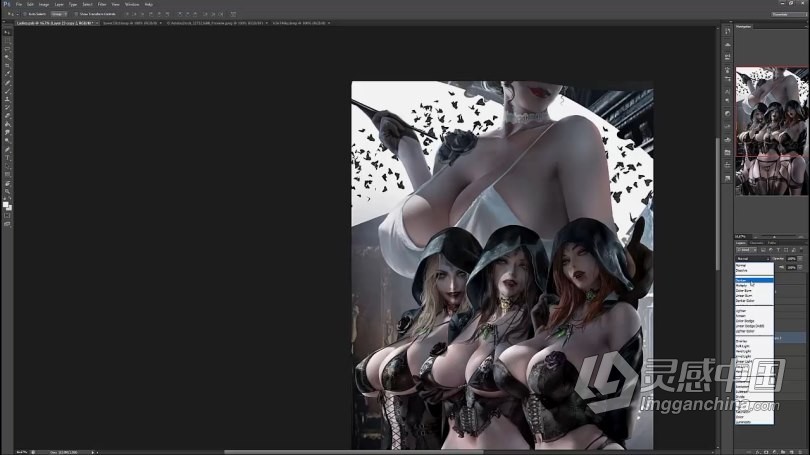Open the File menu
810x455 pixels.
pyautogui.click(x=19, y=4)
